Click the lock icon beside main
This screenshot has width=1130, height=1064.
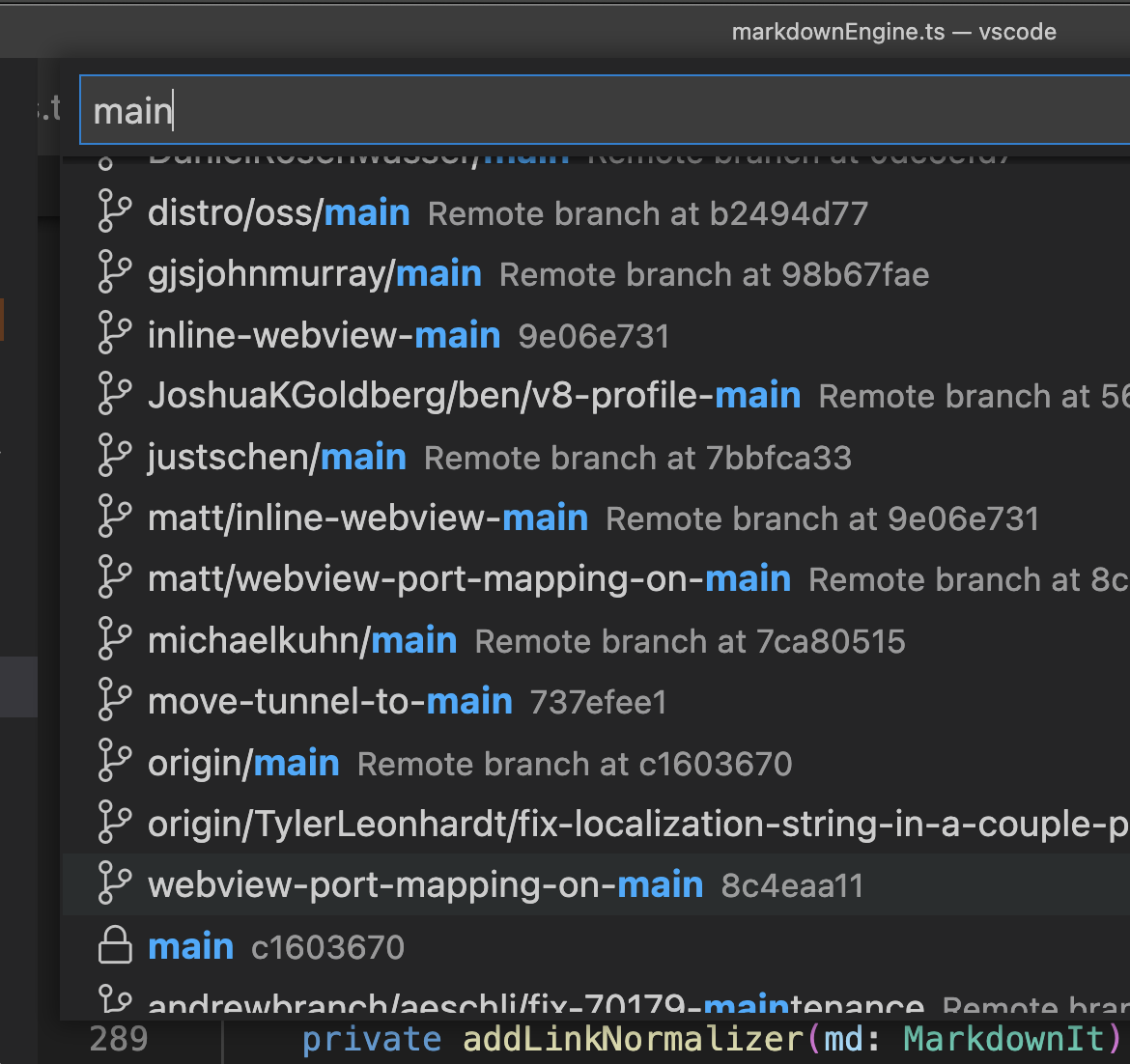coord(115,945)
